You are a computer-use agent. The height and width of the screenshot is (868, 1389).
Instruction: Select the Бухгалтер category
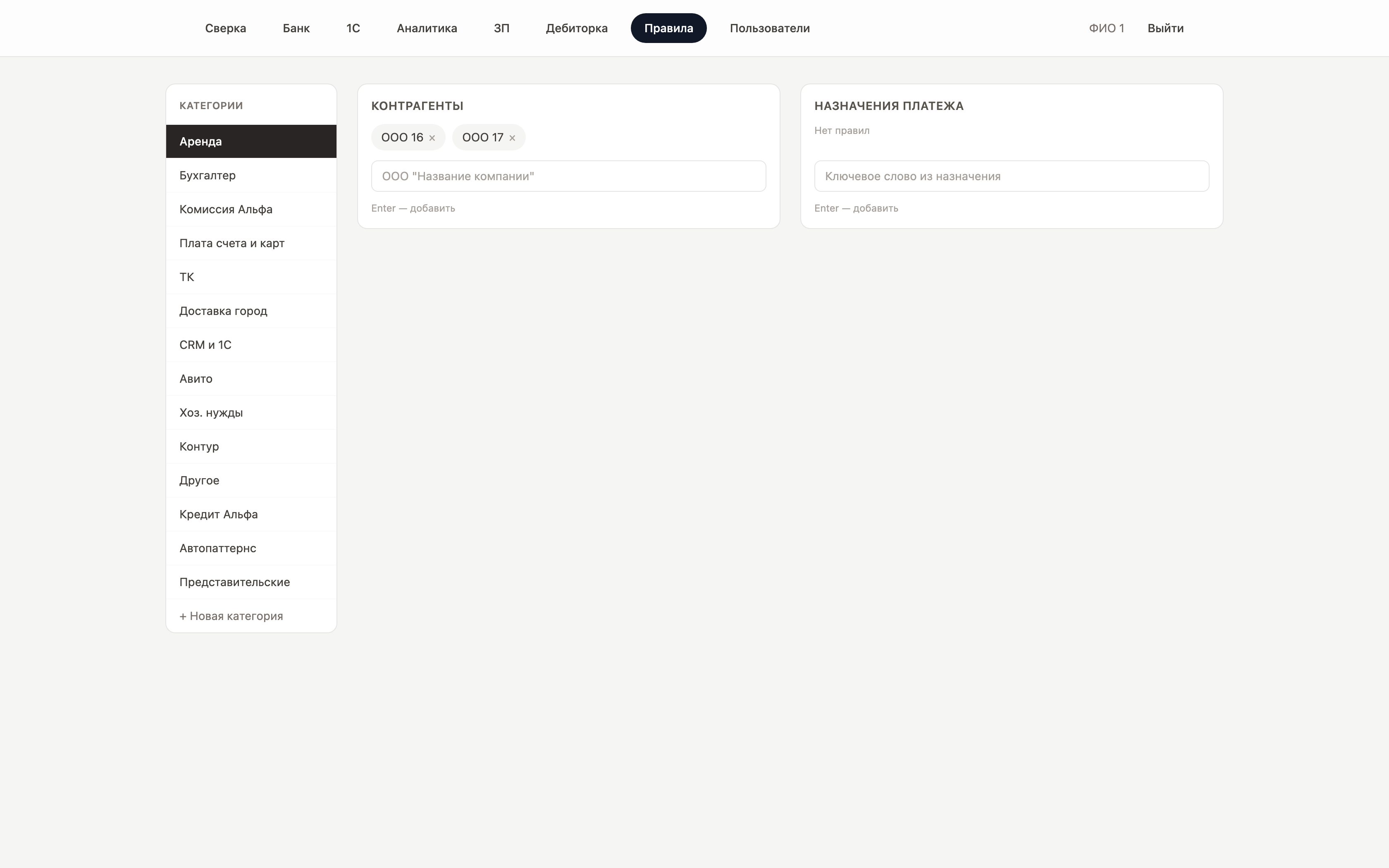click(251, 175)
